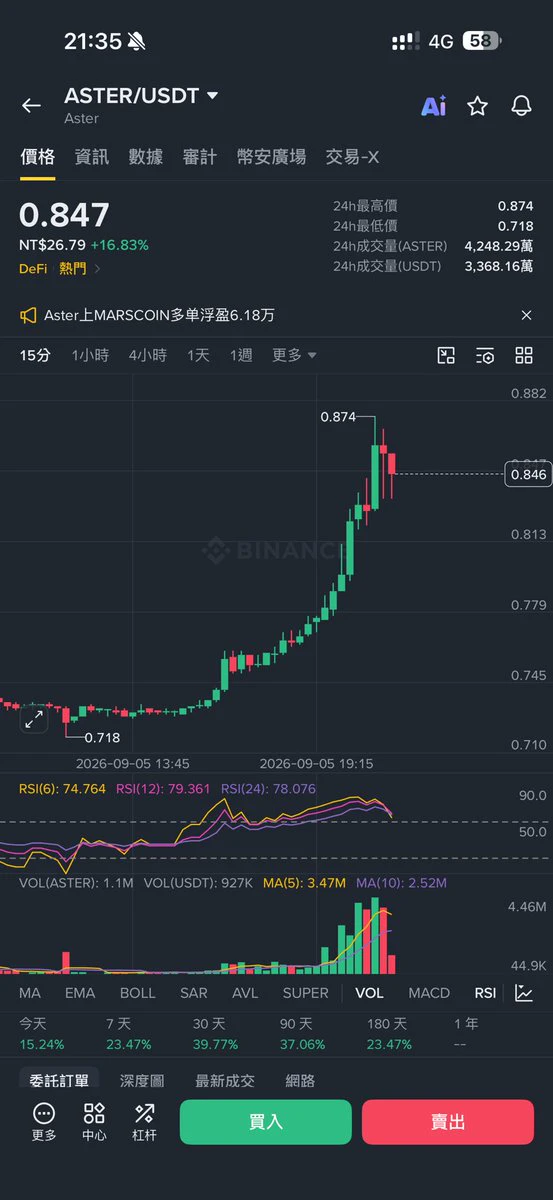Toggle the MA indicator
This screenshot has width=553, height=1200.
point(30,993)
